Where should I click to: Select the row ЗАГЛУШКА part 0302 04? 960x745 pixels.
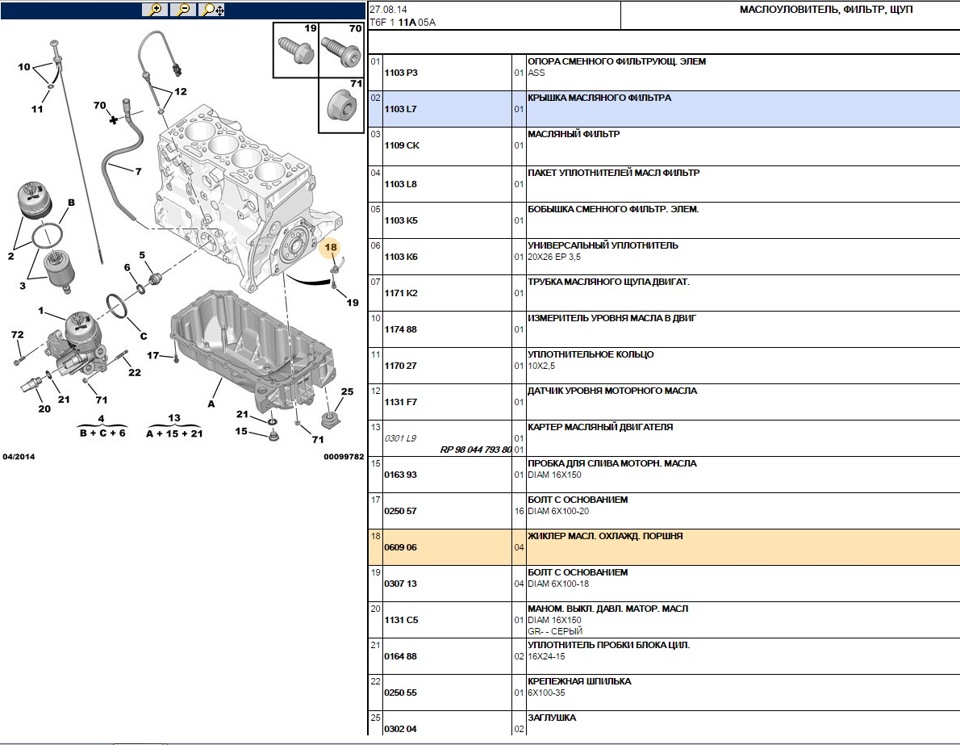point(664,724)
